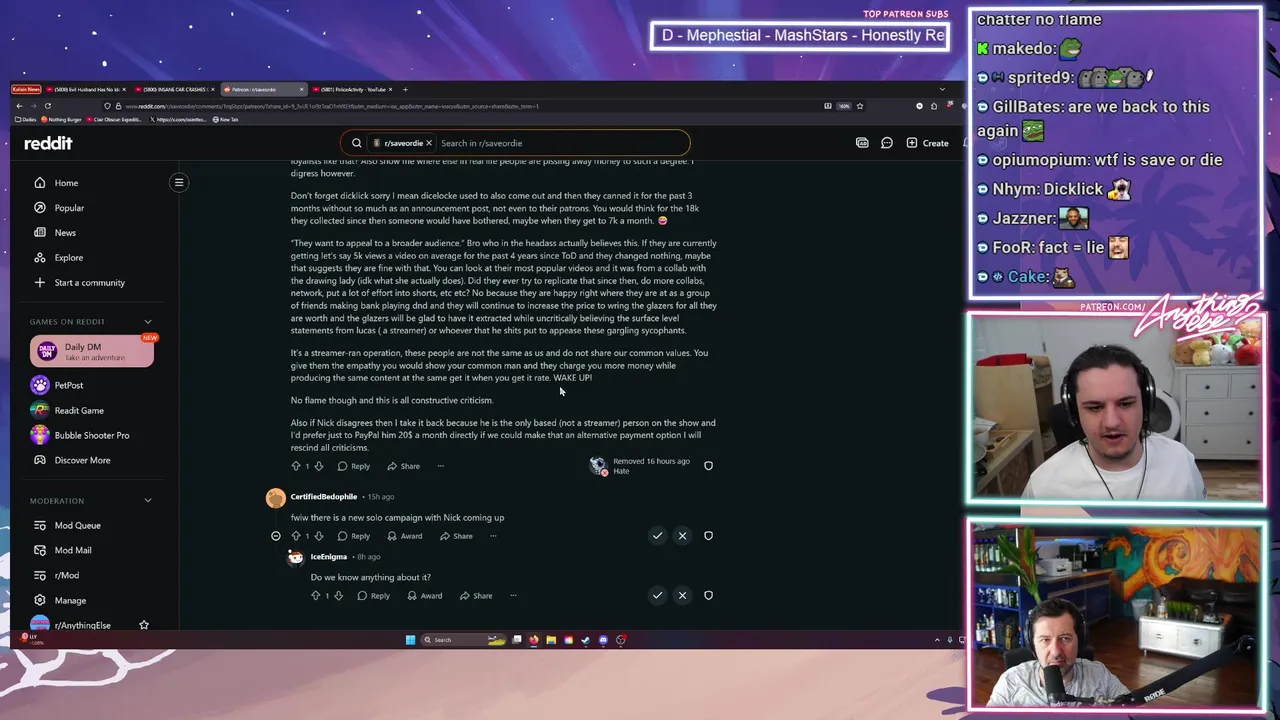
Task: Downvote CertifiedBedophile's comment
Action: 319,536
